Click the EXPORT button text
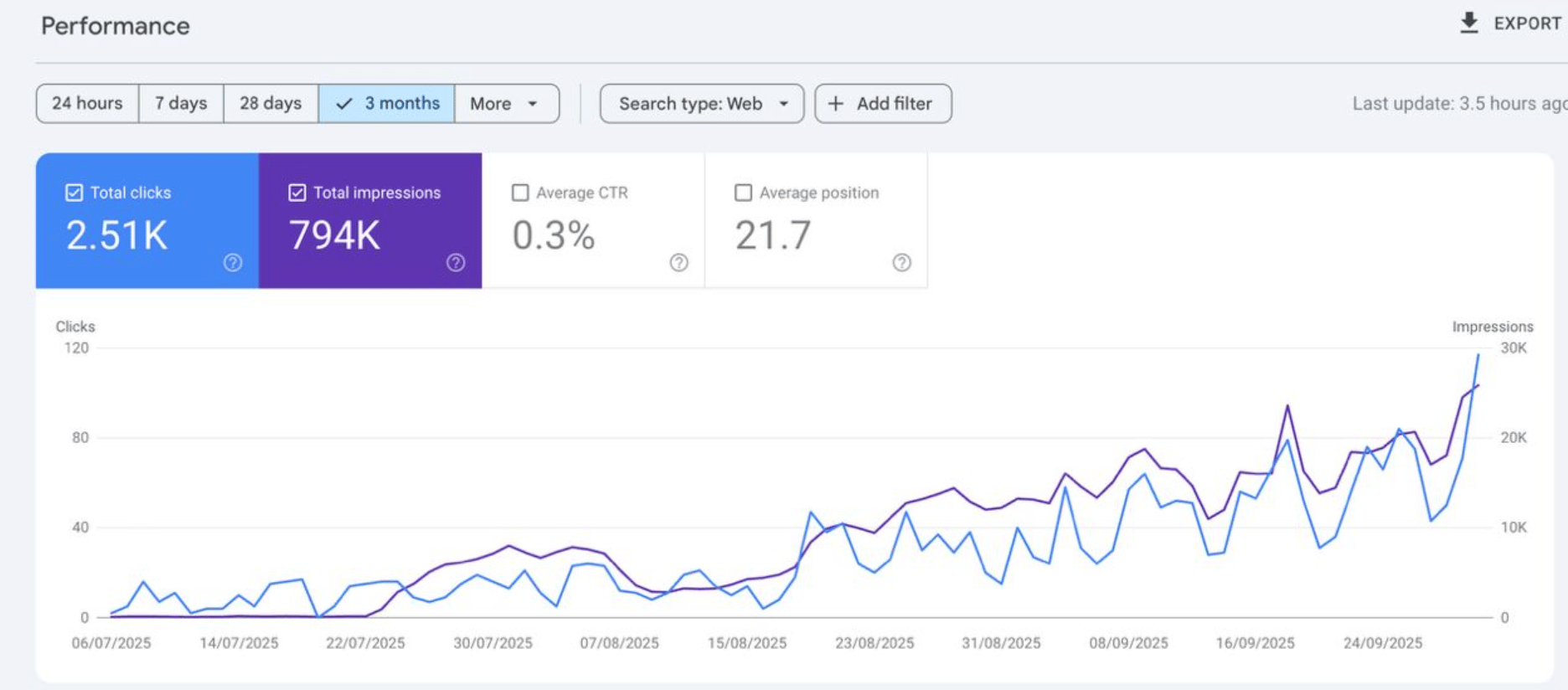The height and width of the screenshot is (690, 1568). [x=1527, y=23]
